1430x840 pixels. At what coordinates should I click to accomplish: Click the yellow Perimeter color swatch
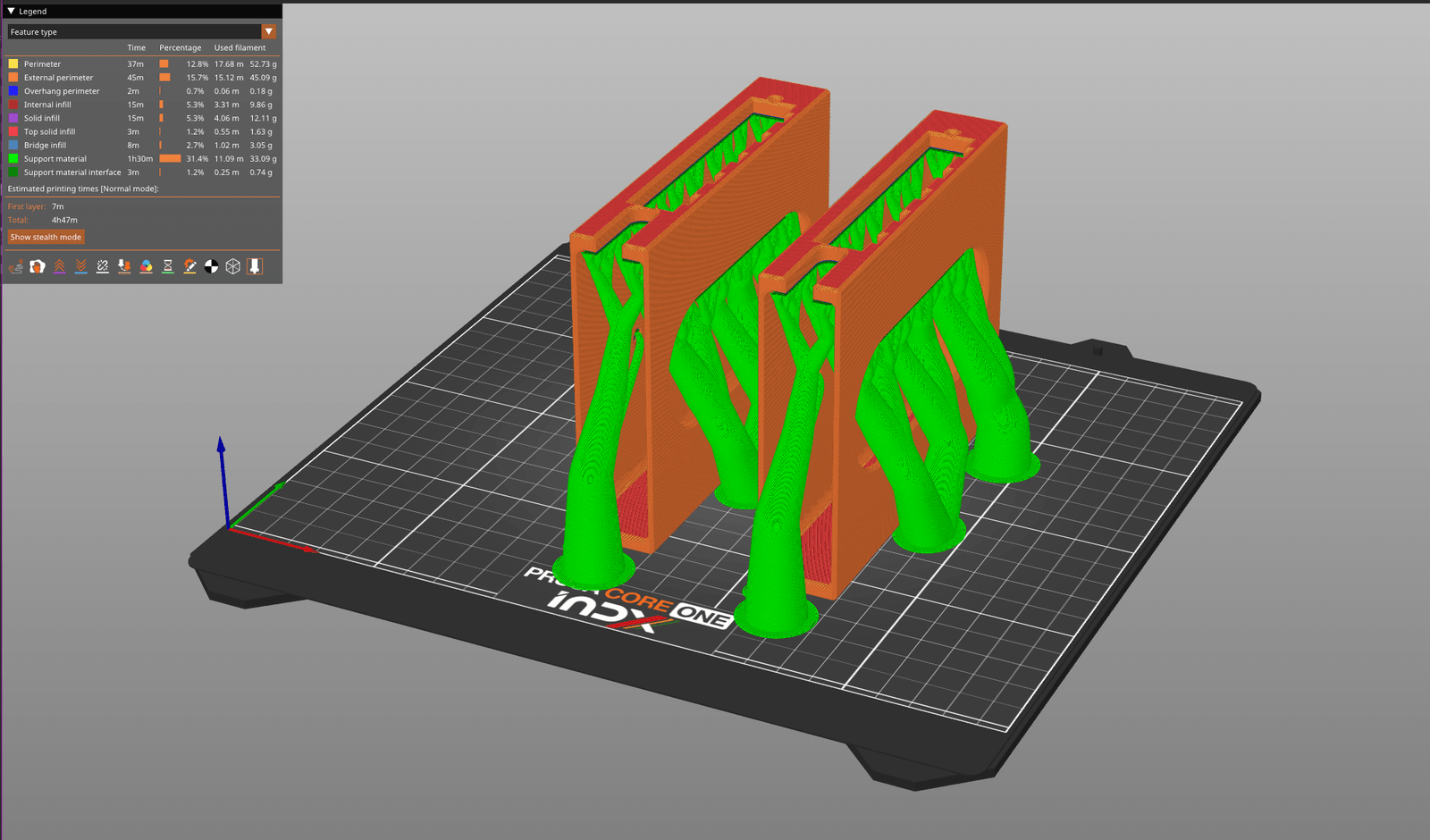tap(13, 63)
